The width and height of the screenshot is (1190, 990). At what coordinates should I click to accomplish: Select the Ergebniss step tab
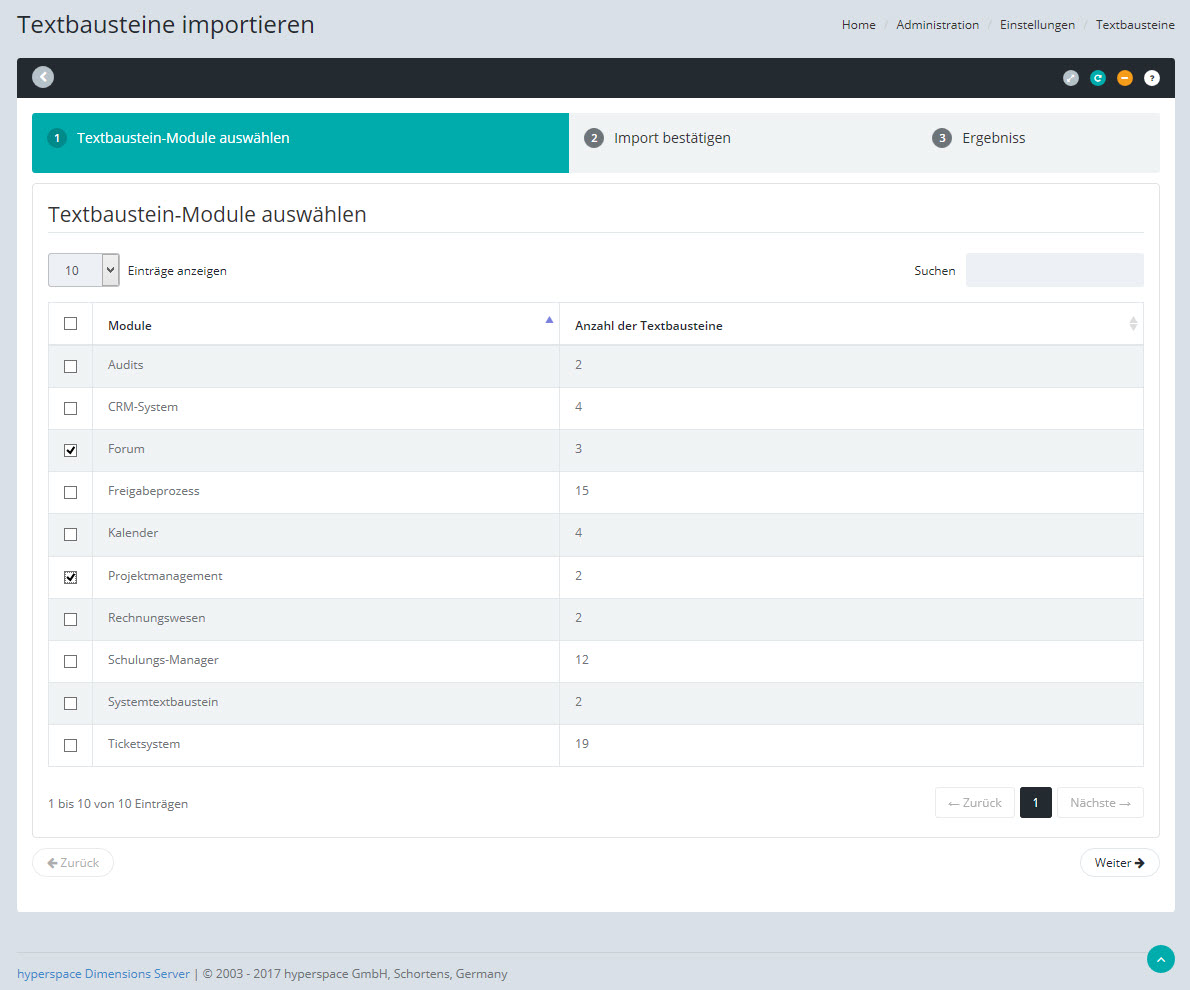tap(992, 138)
